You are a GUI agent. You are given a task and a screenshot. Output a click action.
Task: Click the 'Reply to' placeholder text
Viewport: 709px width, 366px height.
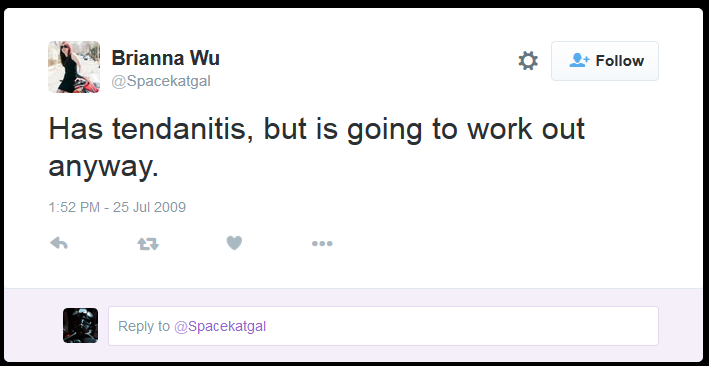(x=144, y=326)
